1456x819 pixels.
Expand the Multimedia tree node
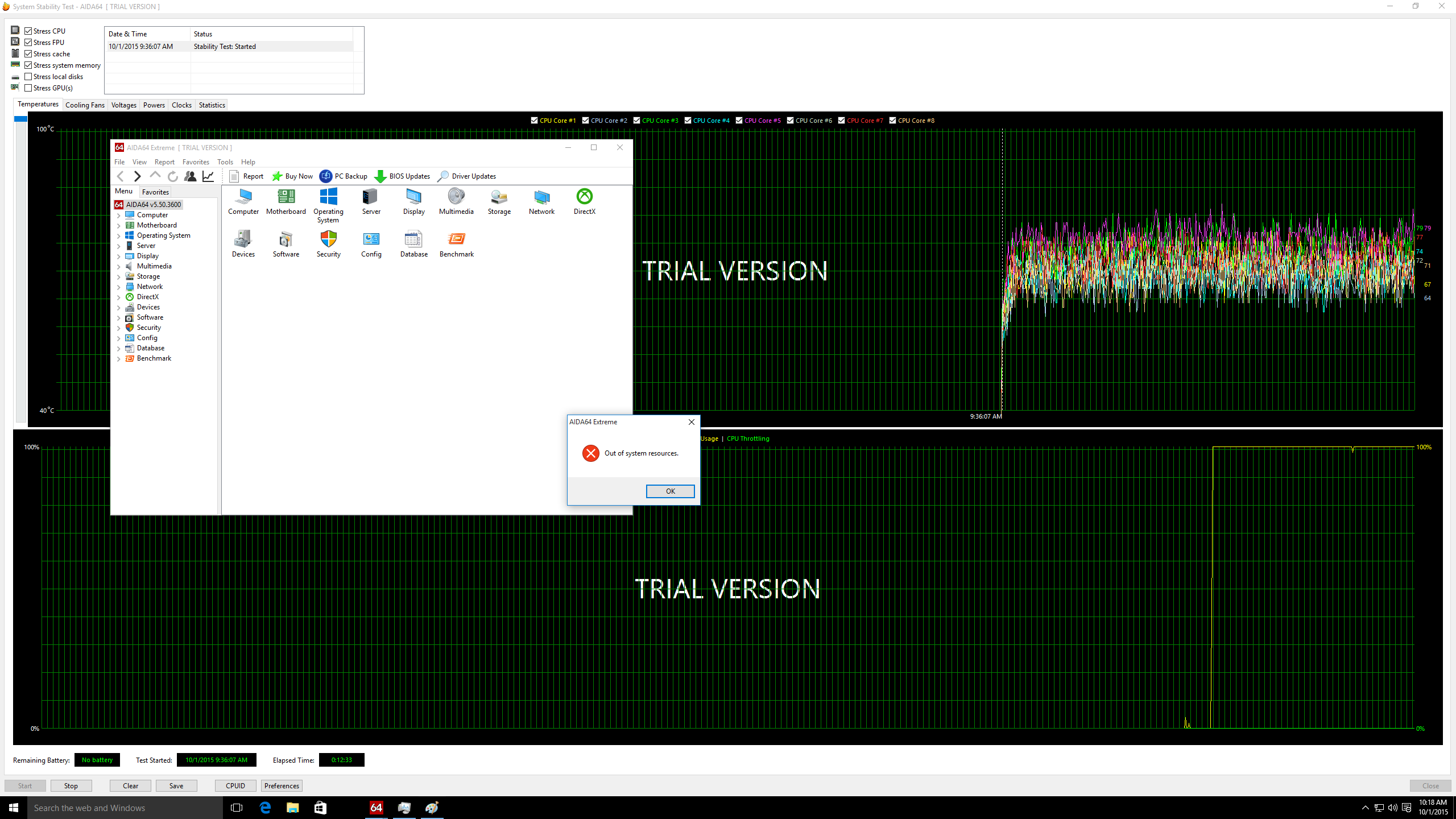119,267
